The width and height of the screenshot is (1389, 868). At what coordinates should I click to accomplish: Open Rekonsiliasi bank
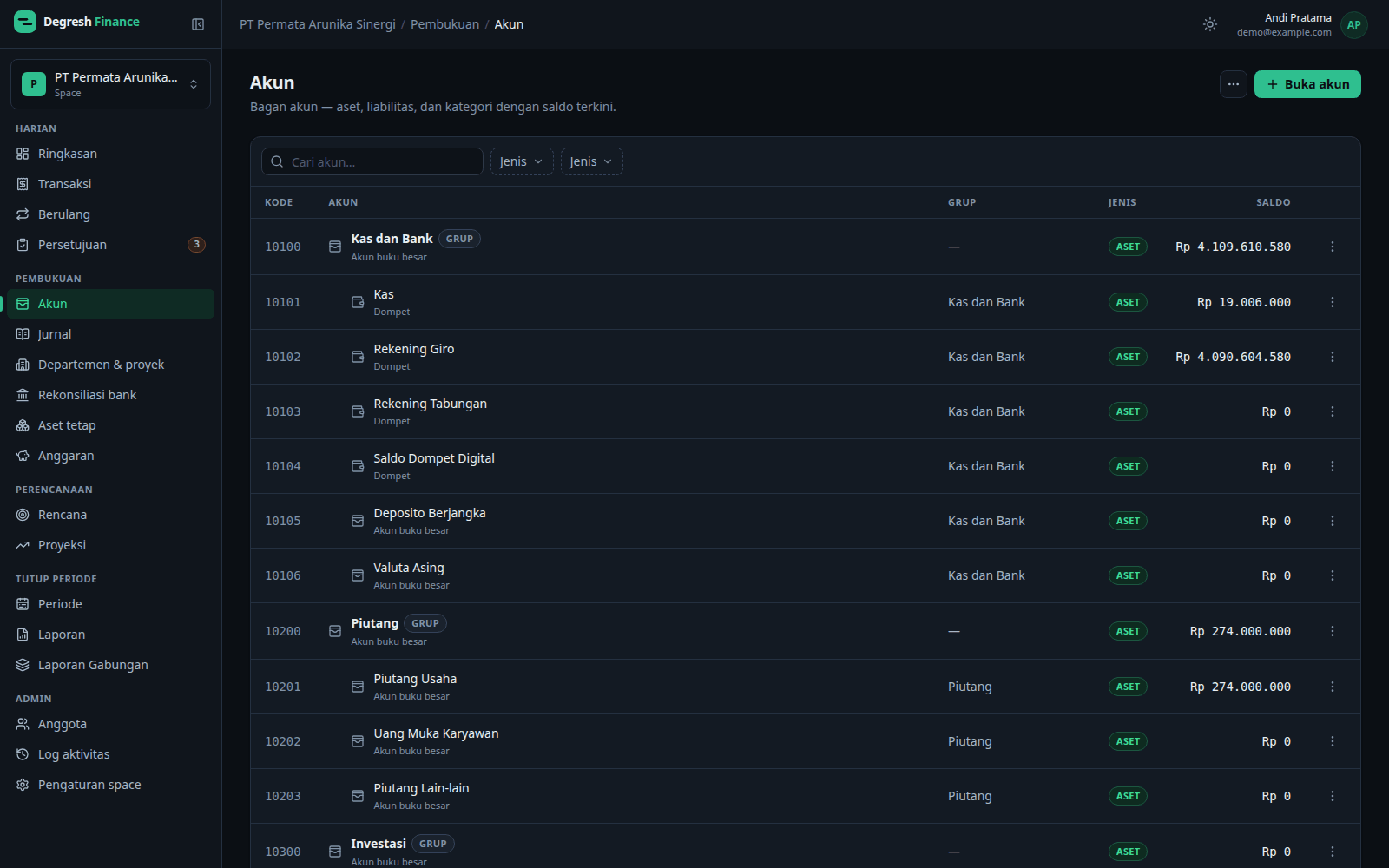point(110,395)
